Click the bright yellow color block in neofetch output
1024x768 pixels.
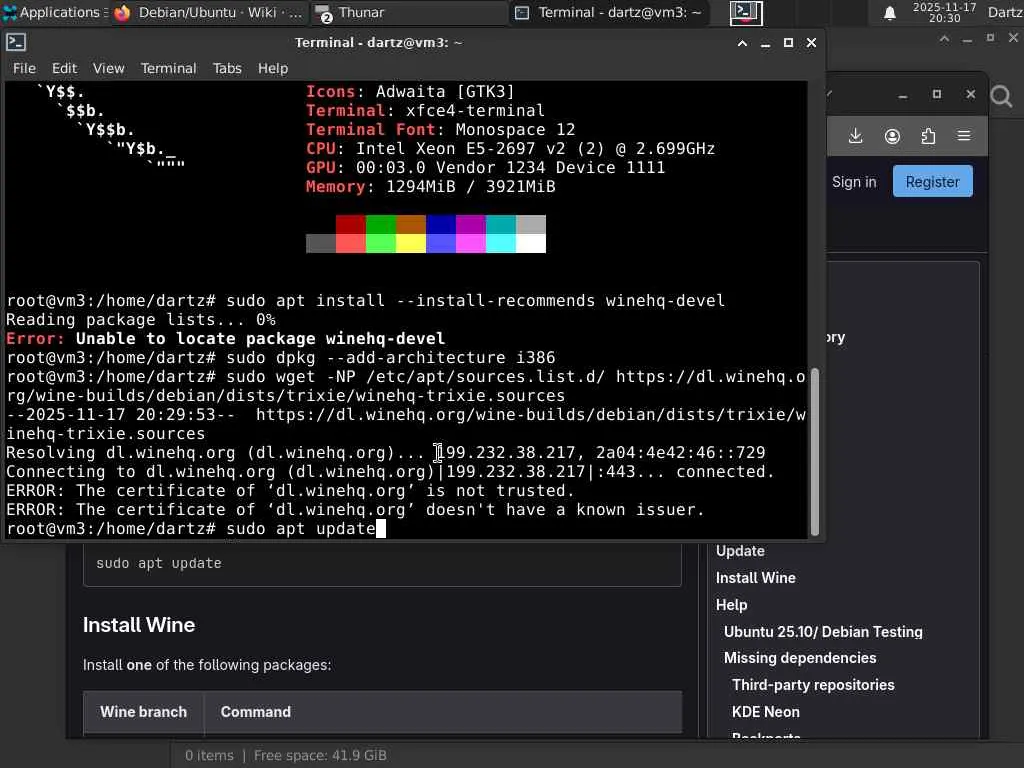point(411,243)
